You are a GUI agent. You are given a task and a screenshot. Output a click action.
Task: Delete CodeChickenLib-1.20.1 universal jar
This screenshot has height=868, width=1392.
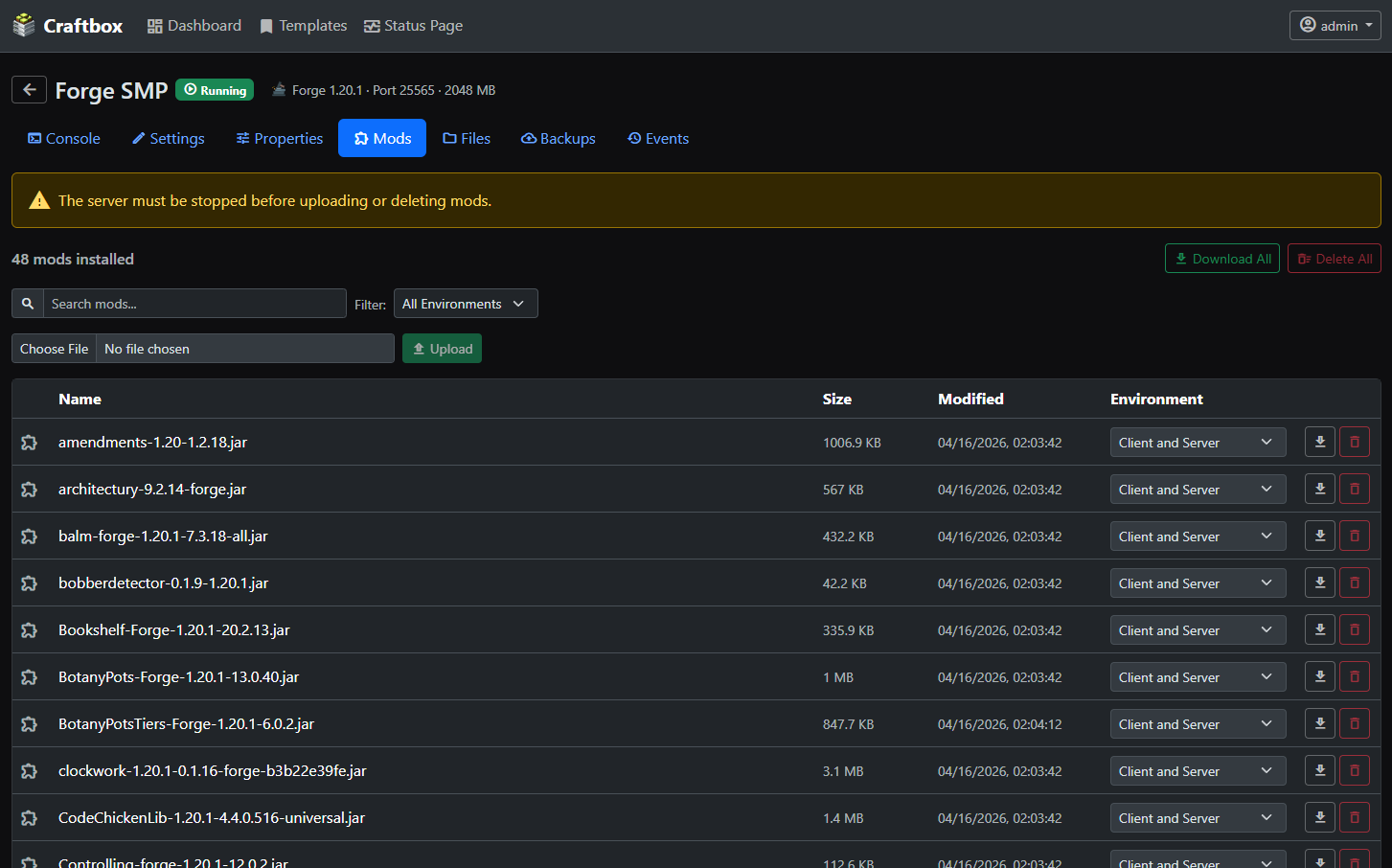point(1355,817)
